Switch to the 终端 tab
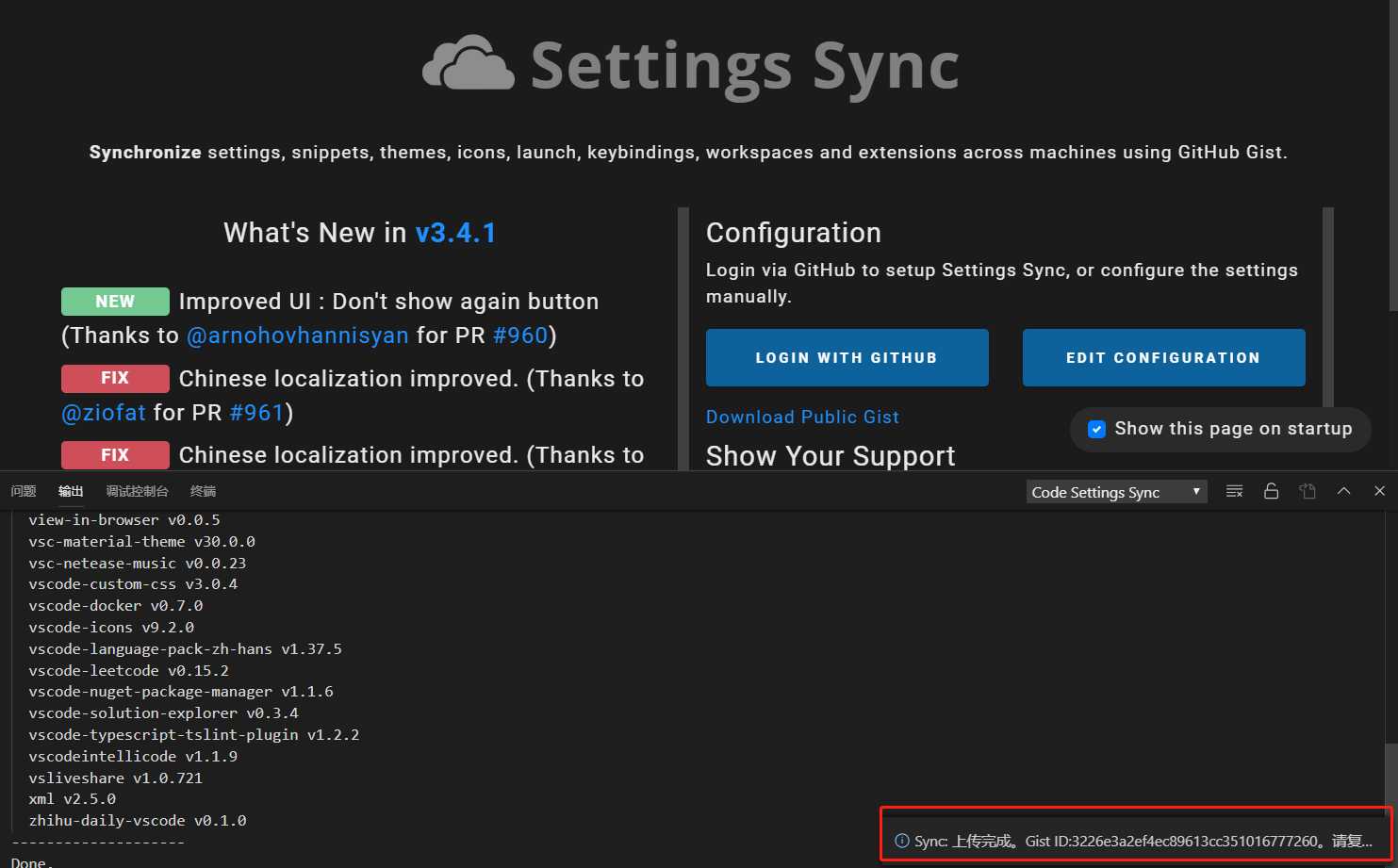 203,491
